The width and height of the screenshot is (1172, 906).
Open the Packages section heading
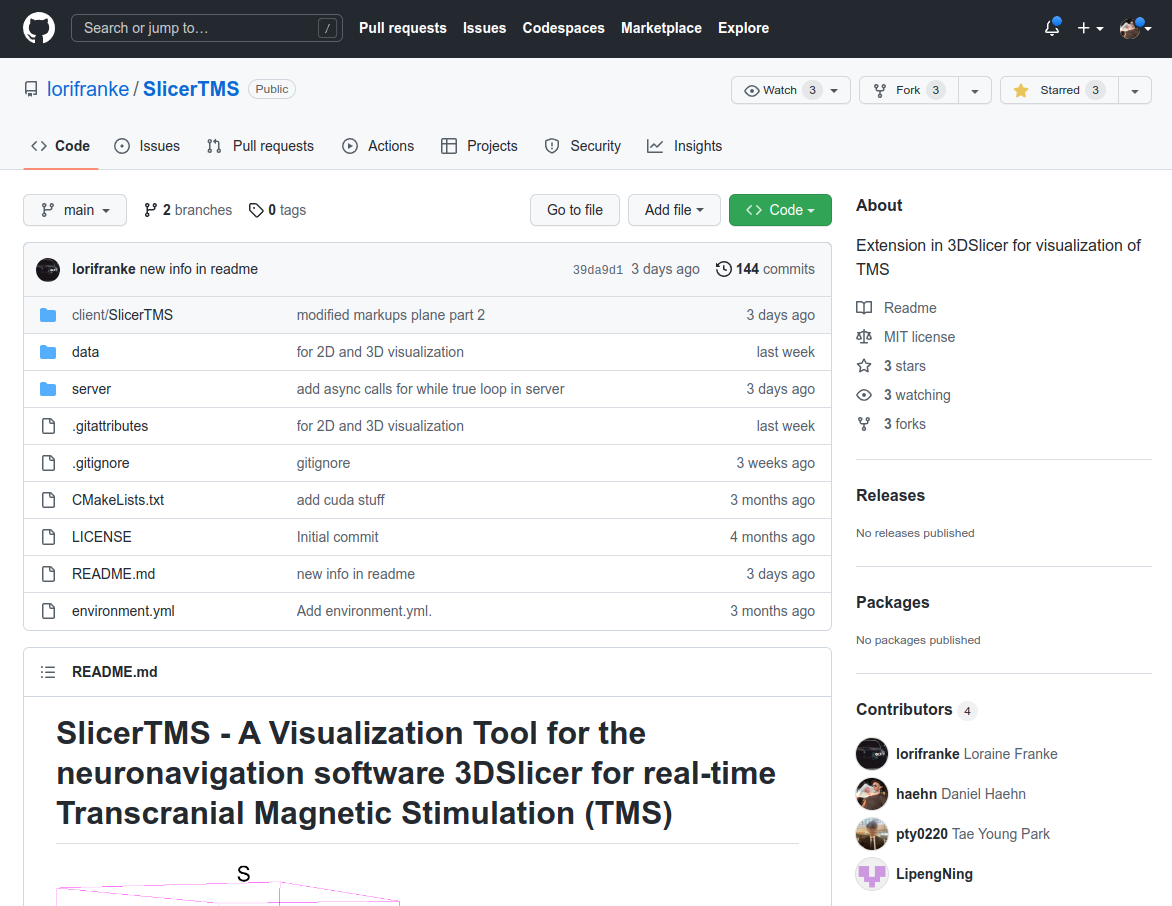[x=892, y=603]
